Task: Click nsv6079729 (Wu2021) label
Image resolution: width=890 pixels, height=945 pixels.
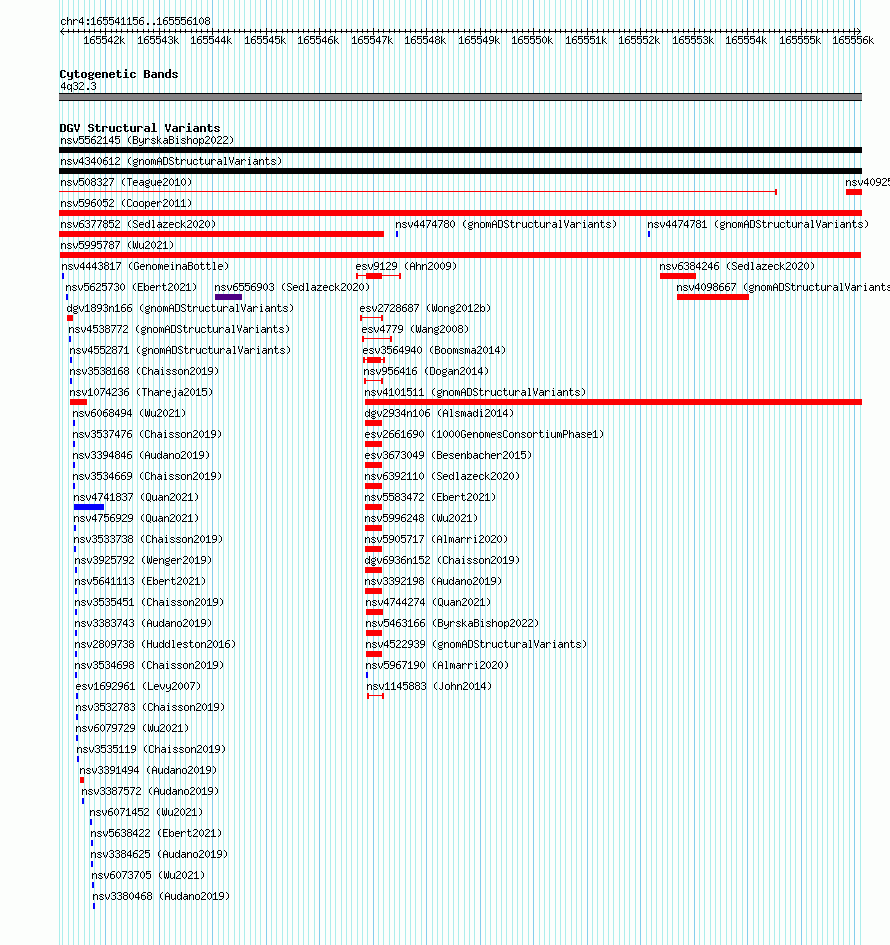Action: coord(133,729)
